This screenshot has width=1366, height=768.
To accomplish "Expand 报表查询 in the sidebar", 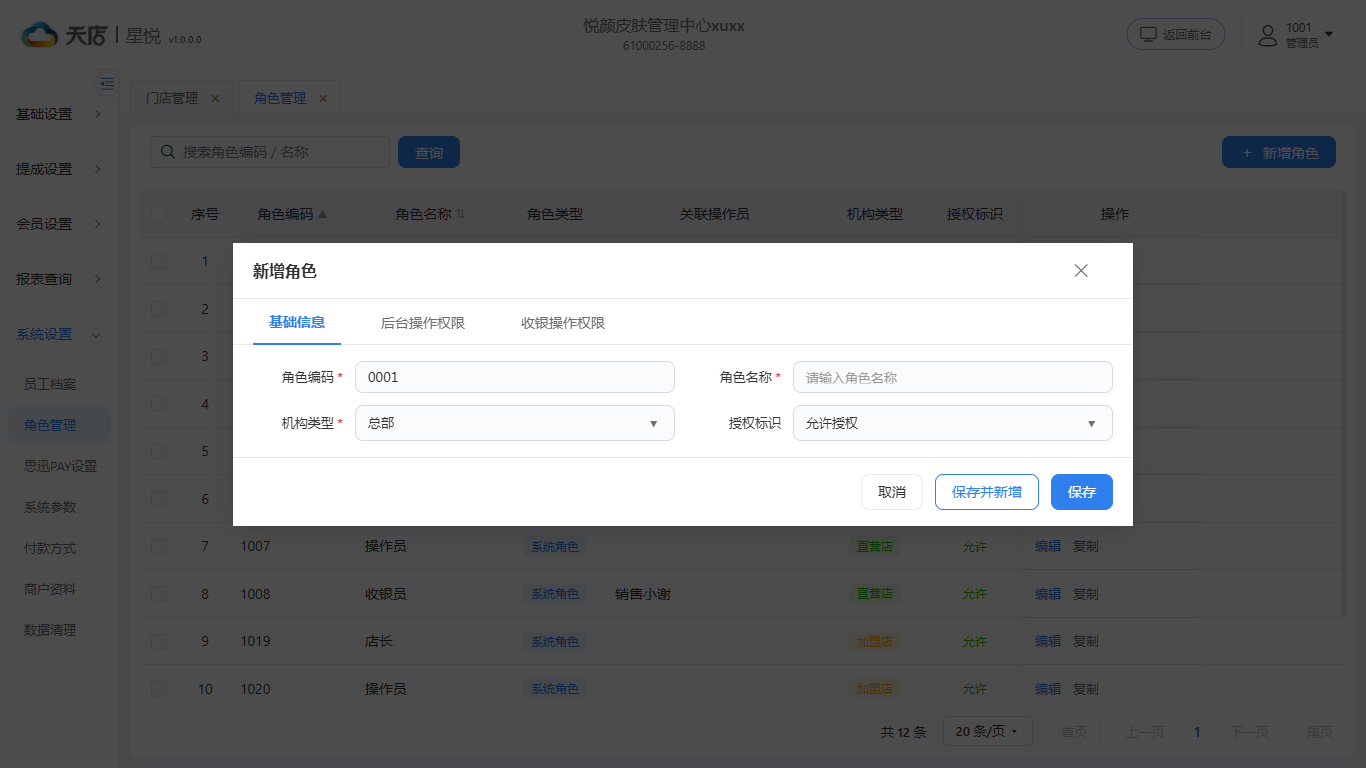I will click(x=59, y=279).
